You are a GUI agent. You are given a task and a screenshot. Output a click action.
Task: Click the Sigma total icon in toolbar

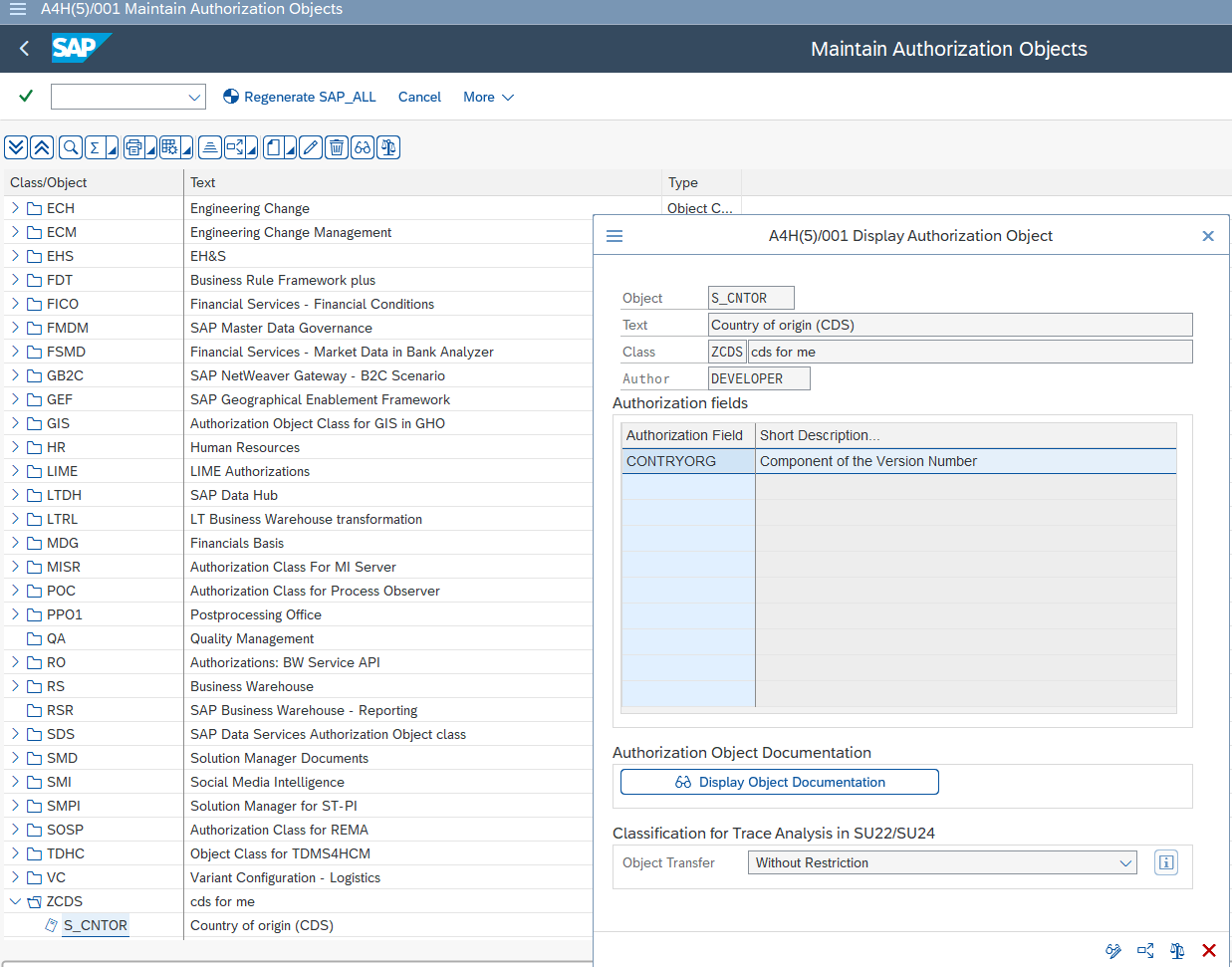pyautogui.click(x=96, y=147)
